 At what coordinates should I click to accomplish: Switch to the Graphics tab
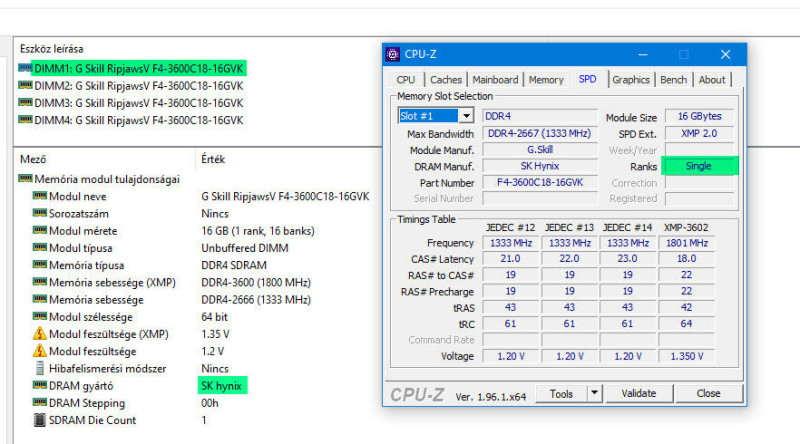[631, 80]
